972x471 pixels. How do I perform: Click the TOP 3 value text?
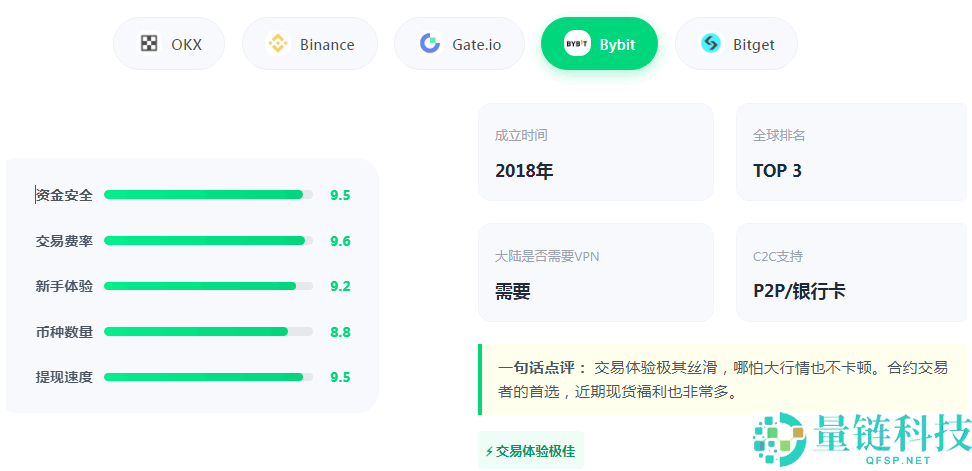(777, 171)
